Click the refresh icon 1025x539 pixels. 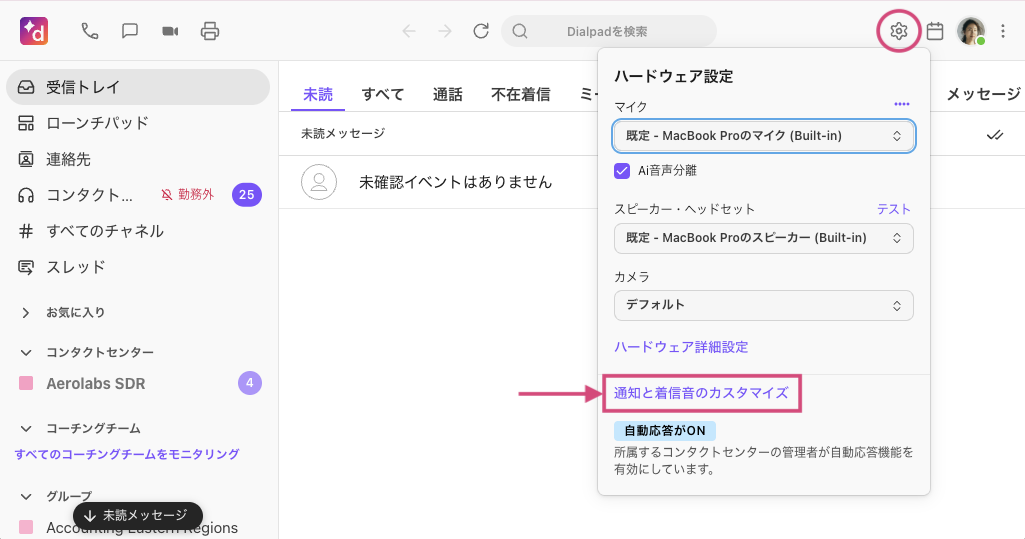point(481,31)
